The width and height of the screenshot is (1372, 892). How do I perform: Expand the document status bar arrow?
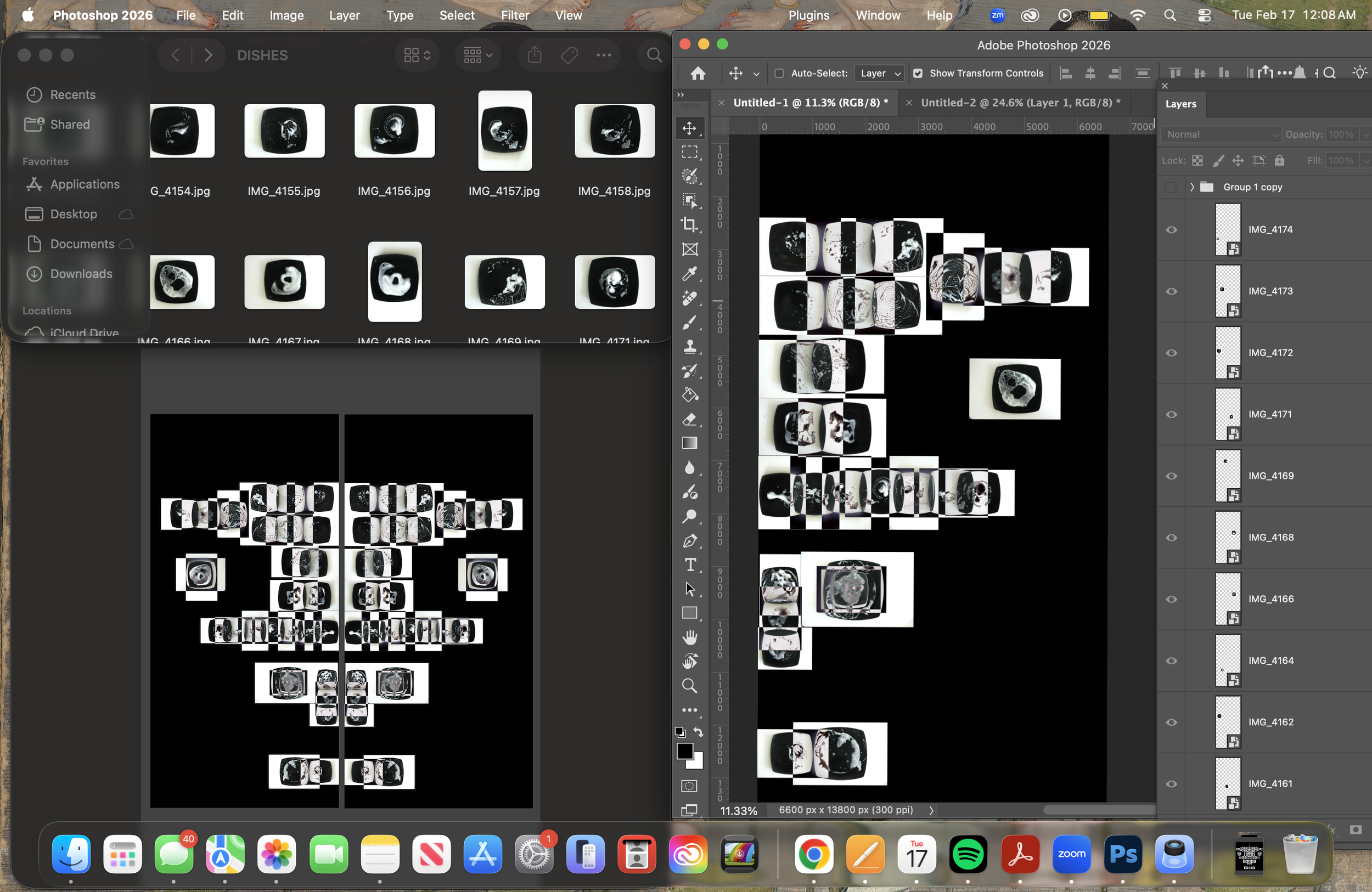tap(931, 810)
